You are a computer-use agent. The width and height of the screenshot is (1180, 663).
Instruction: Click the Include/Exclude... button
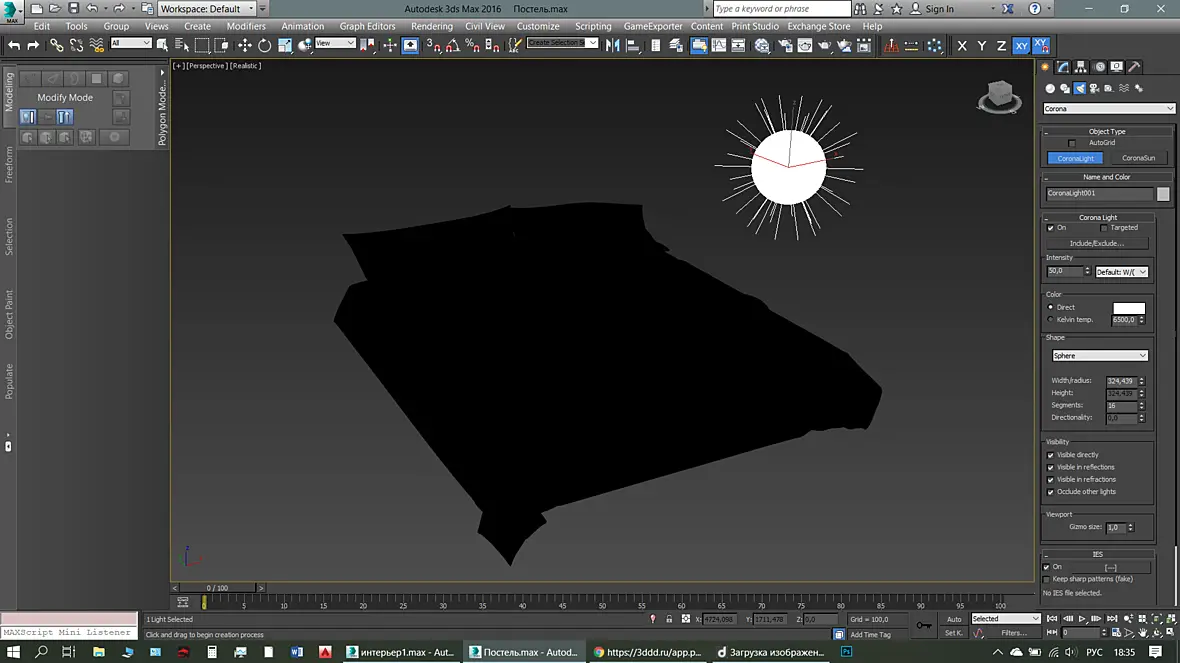tap(1096, 244)
